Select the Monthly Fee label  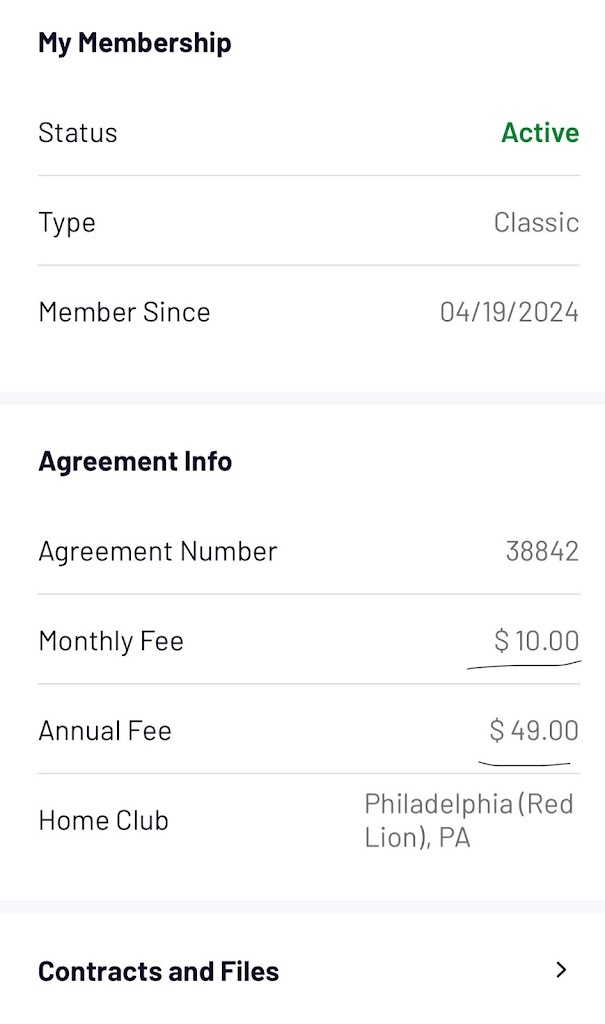[111, 641]
